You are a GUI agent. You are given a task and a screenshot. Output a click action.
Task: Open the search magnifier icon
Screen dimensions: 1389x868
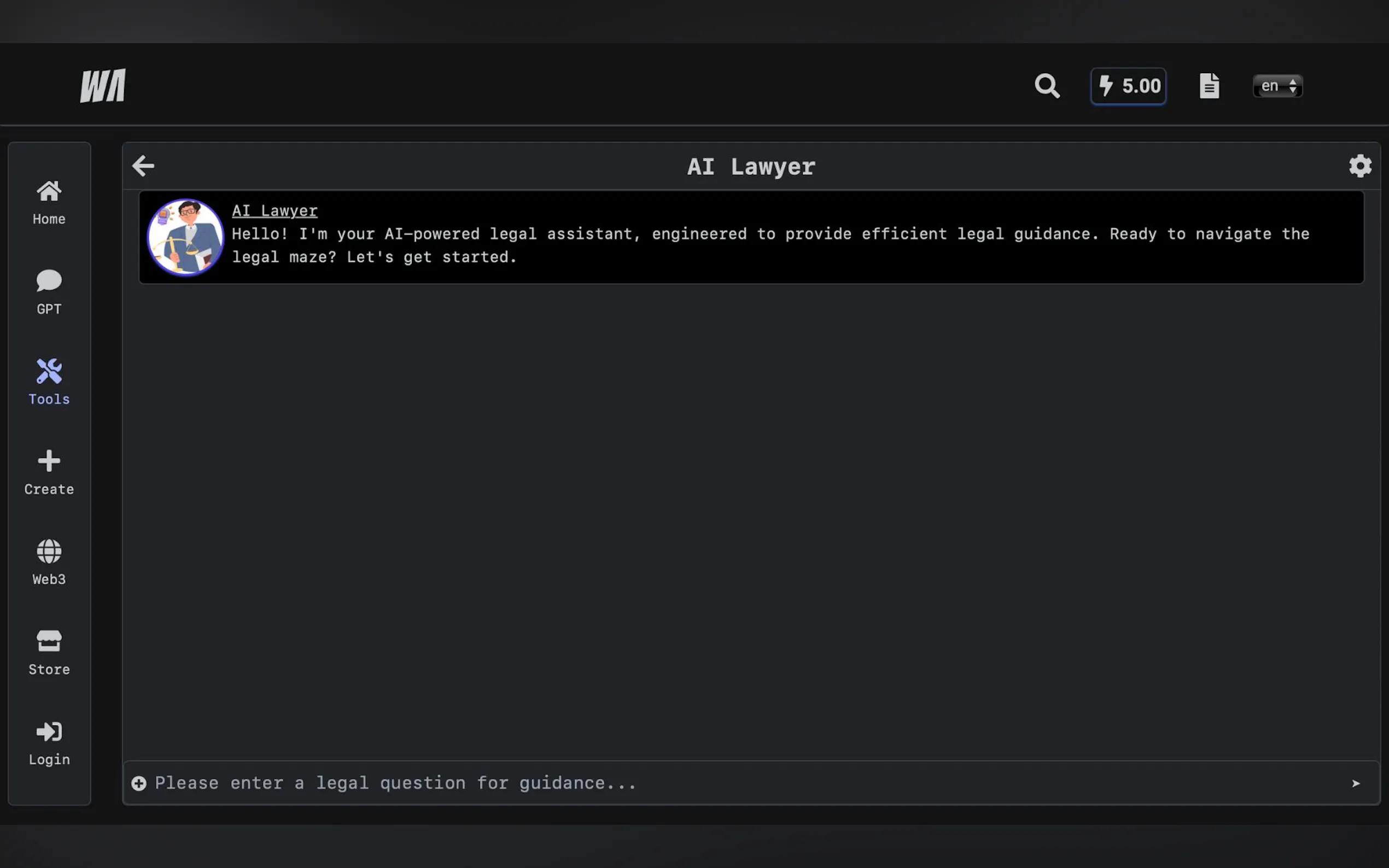point(1047,86)
